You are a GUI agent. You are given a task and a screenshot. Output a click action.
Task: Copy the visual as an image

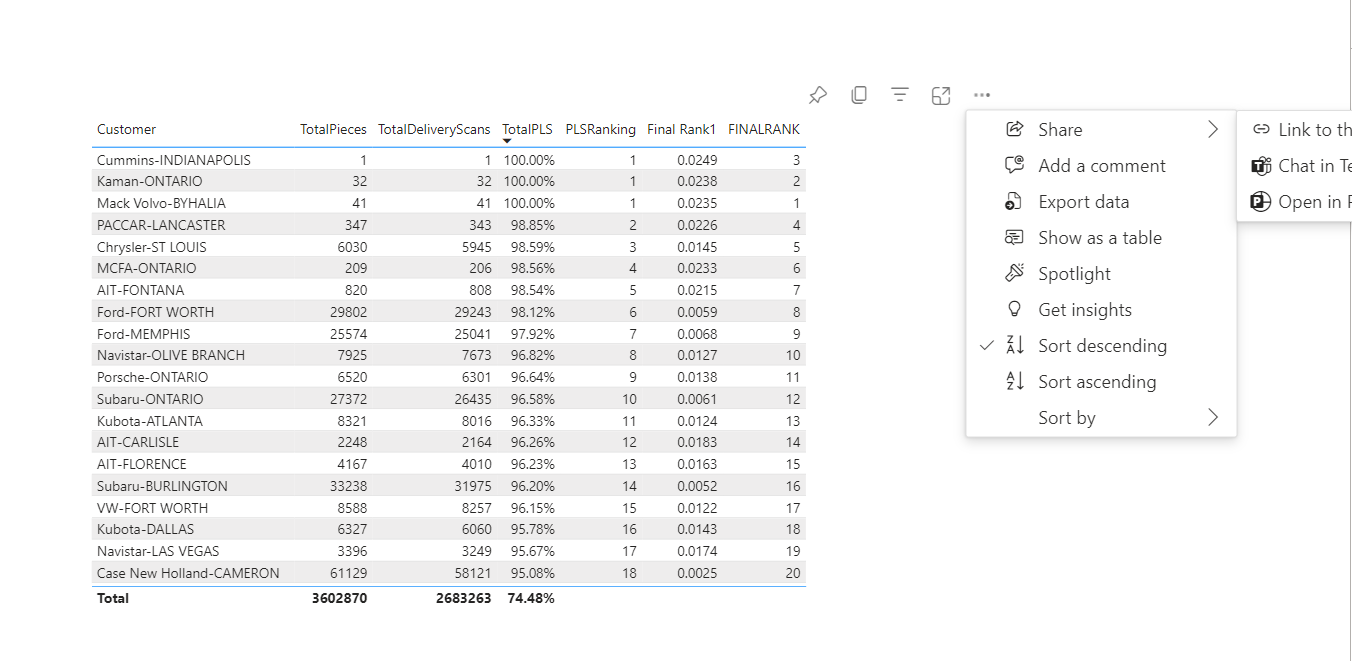858,95
